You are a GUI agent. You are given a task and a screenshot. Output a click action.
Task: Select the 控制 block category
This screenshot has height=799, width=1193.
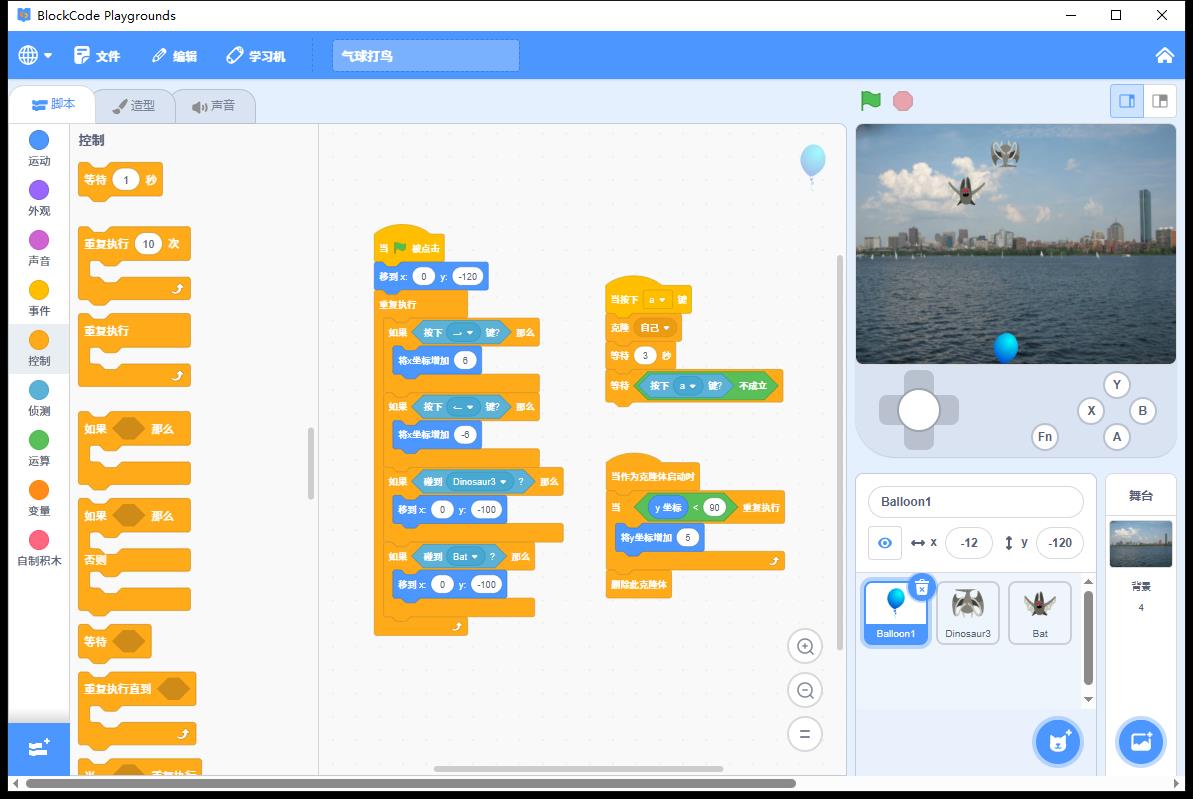[39, 348]
